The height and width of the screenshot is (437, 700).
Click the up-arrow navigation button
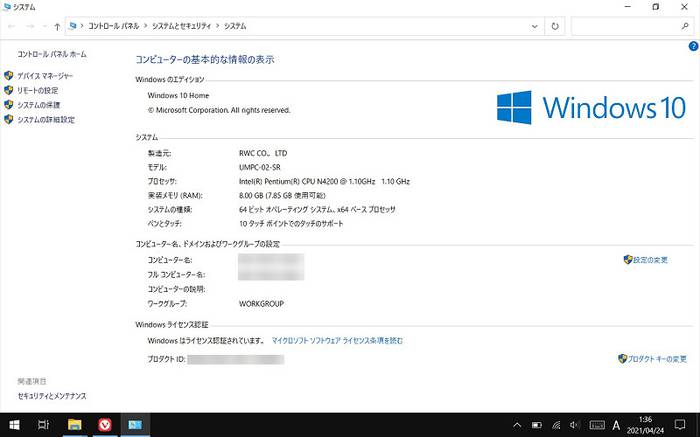coord(57,26)
